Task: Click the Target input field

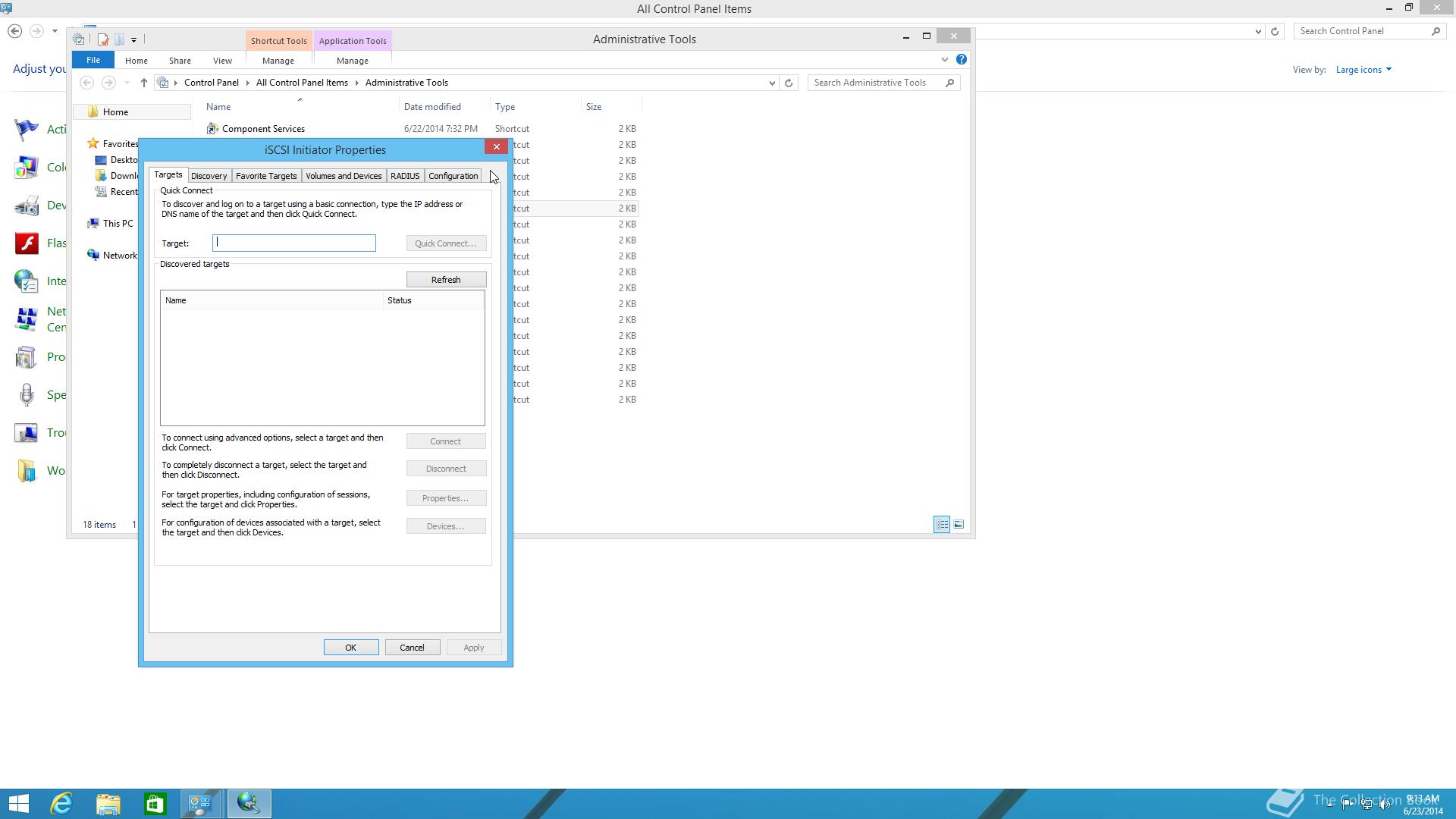Action: [x=294, y=243]
